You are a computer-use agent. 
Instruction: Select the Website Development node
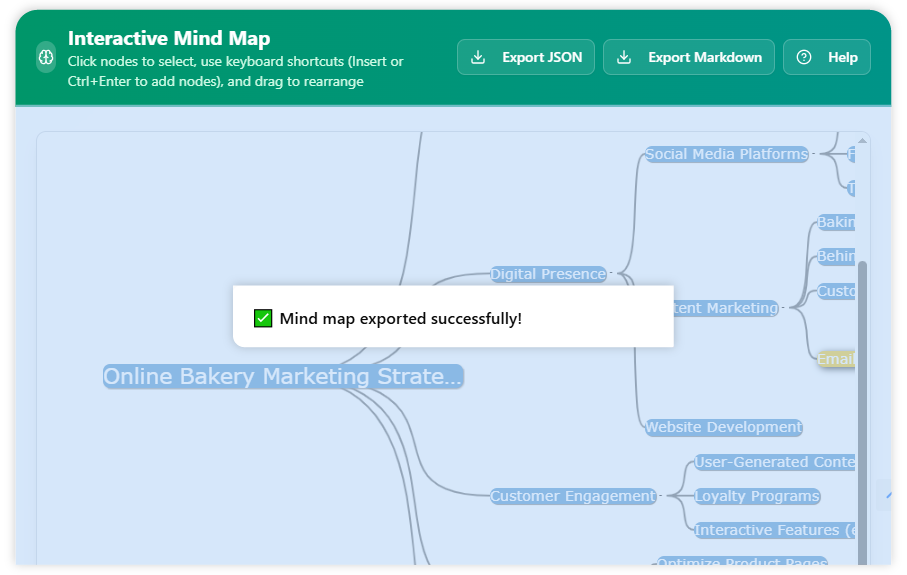(723, 428)
